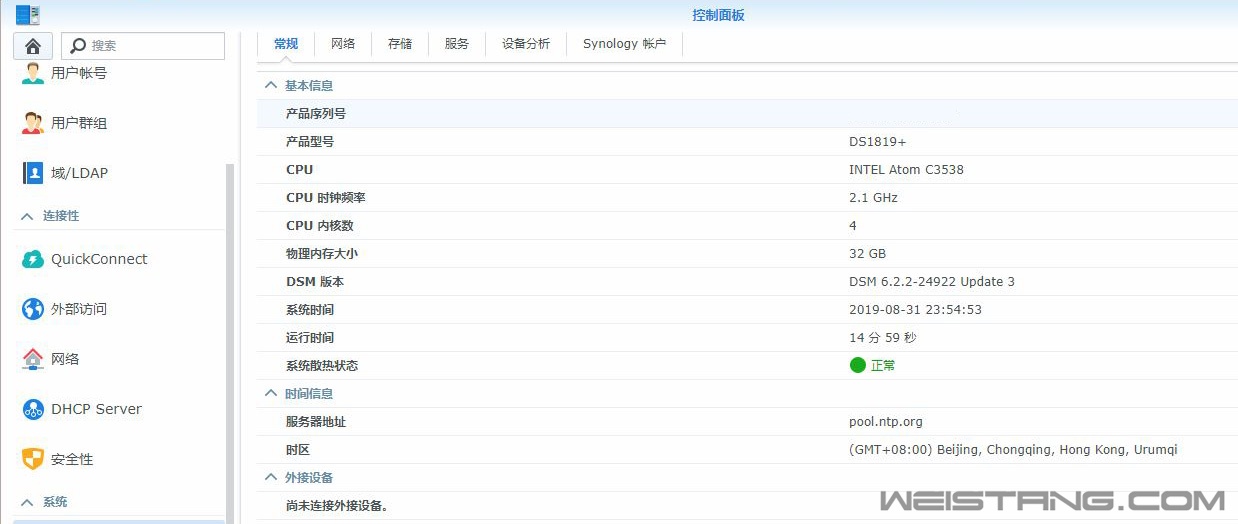The height and width of the screenshot is (524, 1238).
Task: Switch to the 设备分析 tab
Action: [x=526, y=44]
